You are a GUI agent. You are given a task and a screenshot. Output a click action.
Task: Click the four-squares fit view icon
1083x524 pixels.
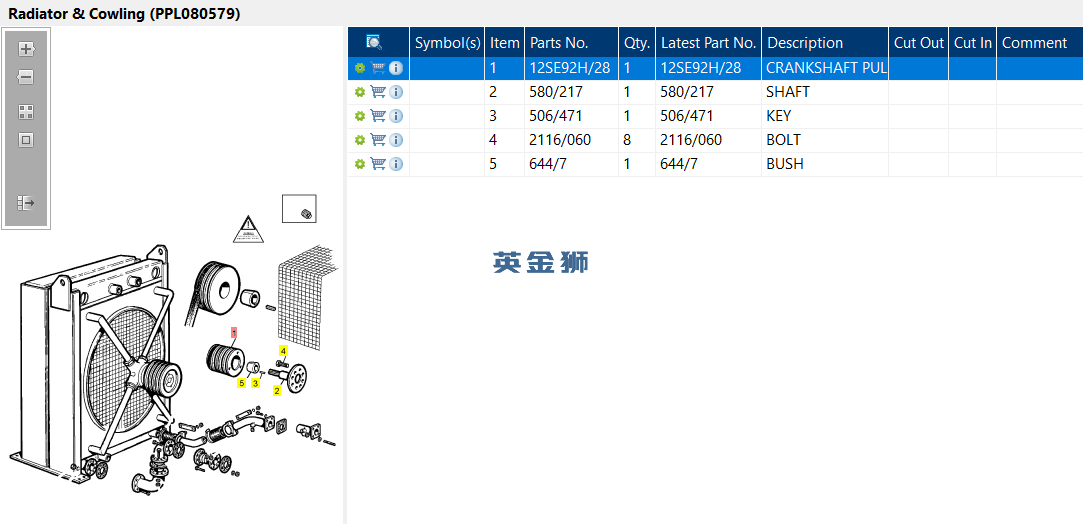[x=26, y=112]
